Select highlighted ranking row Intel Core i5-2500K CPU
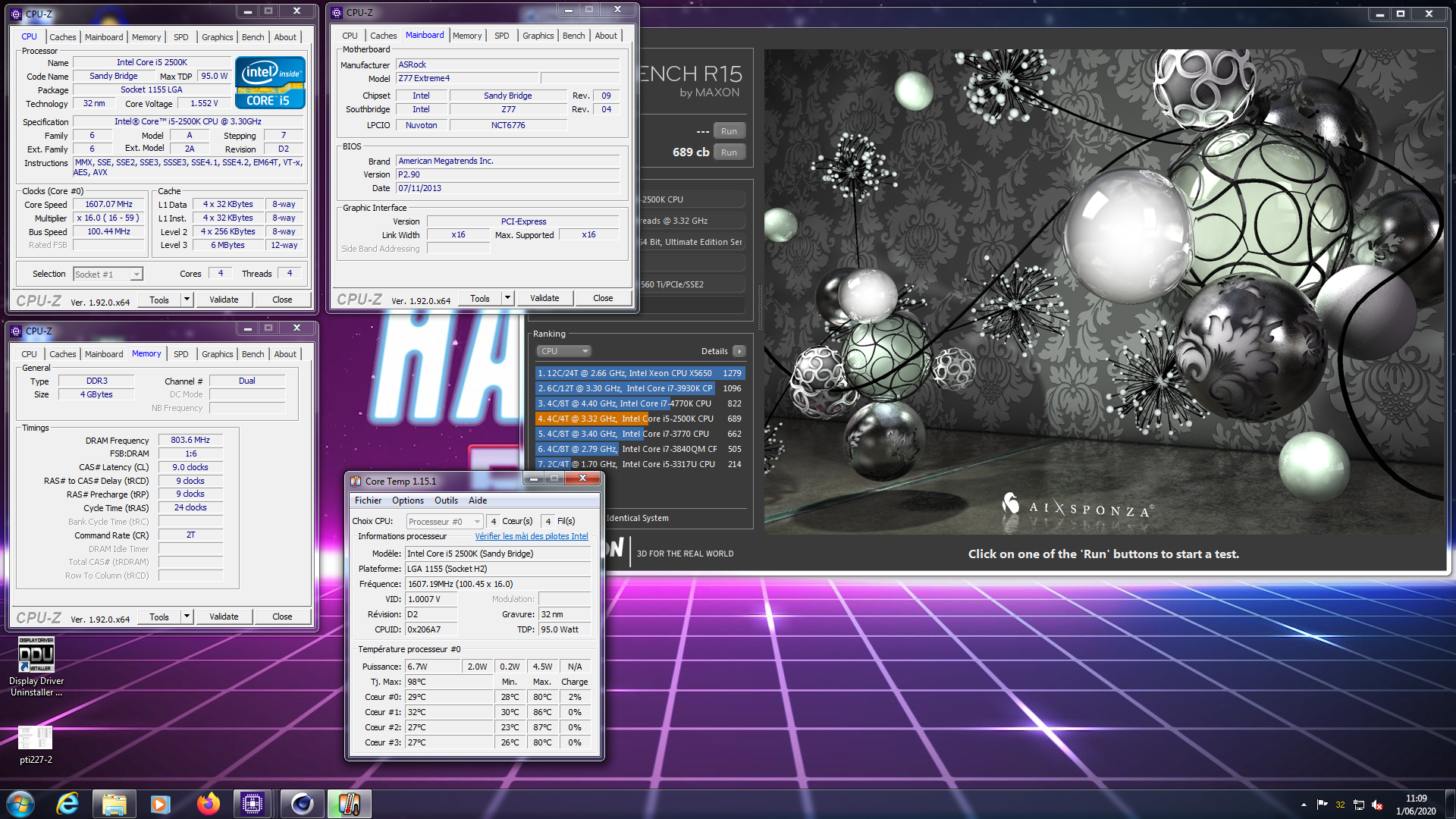Image resolution: width=1456 pixels, height=819 pixels. coord(639,419)
